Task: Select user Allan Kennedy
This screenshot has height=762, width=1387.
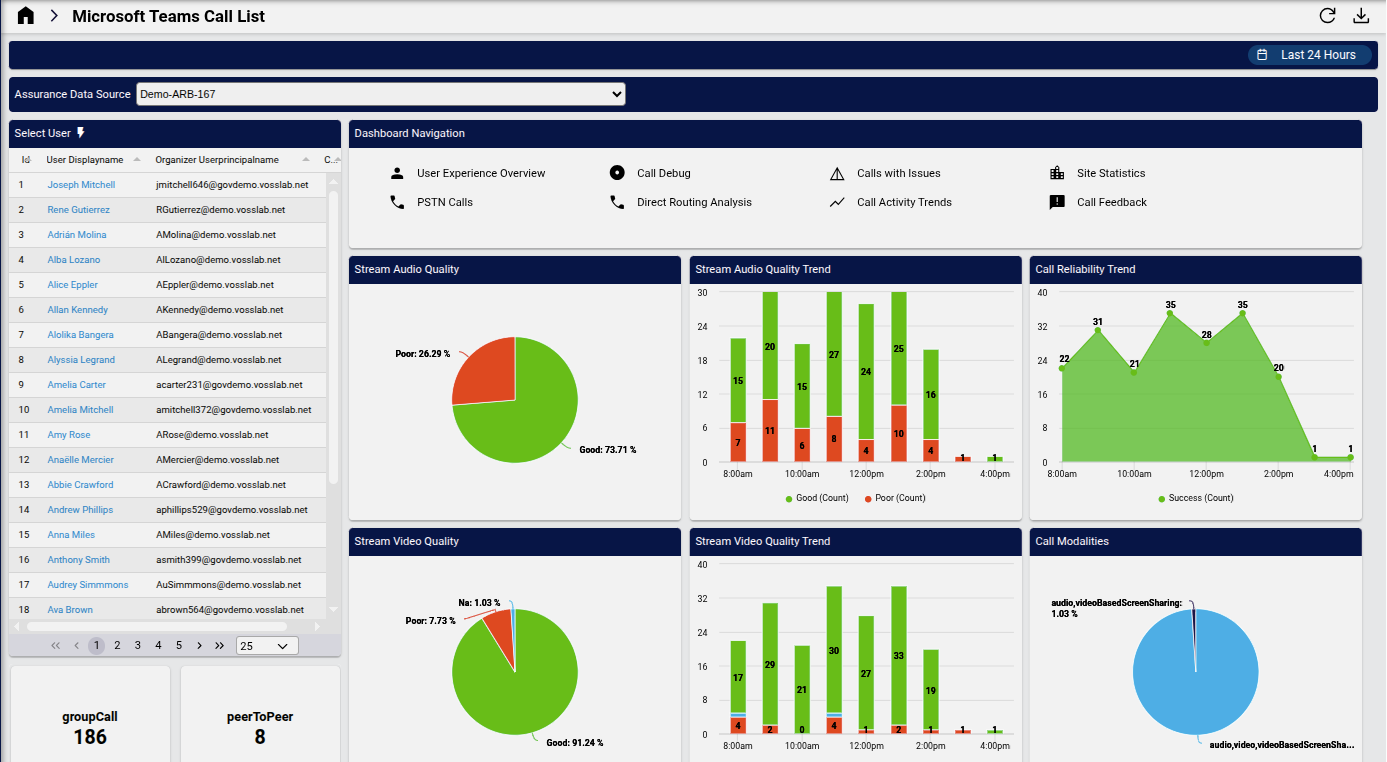Action: click(x=77, y=310)
